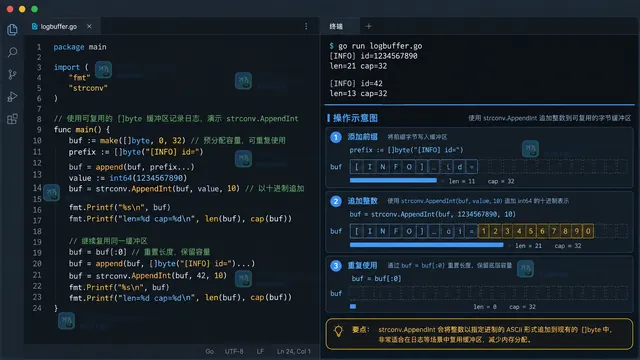Click the len = 0 progress bar
640x360 pixels.
353,306
